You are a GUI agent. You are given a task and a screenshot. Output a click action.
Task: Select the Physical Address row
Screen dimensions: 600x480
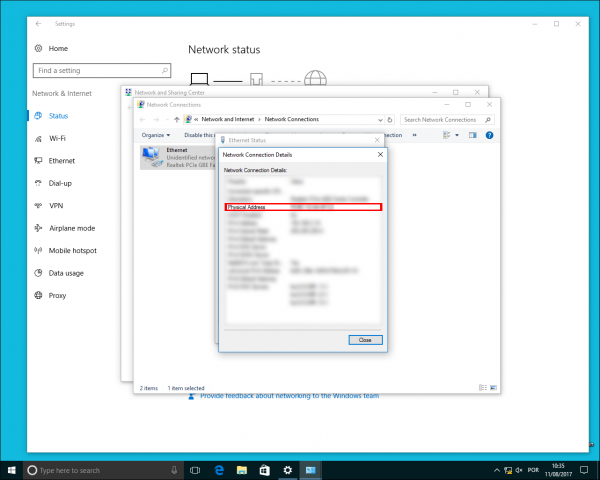(303, 207)
